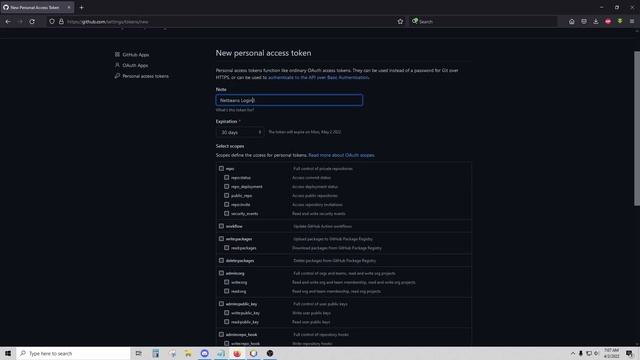Click the New personal access token heading

pos(263,53)
